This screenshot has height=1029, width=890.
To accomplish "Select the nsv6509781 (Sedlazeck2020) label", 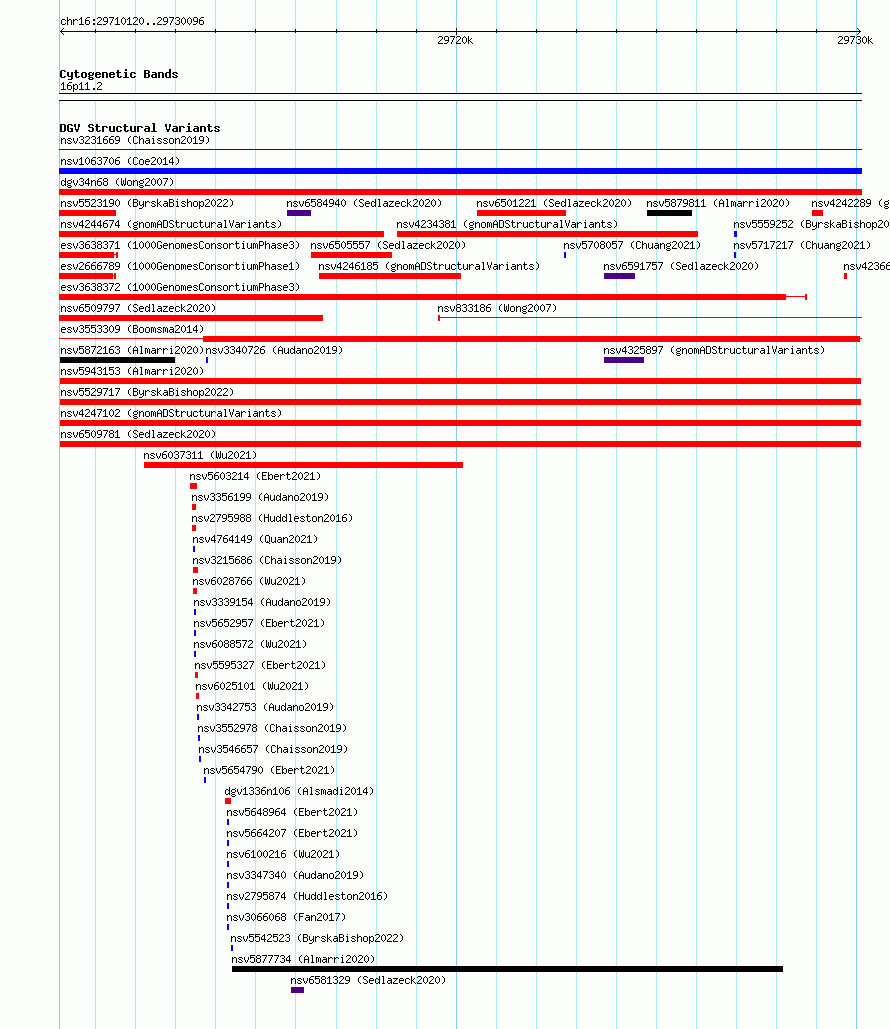I will click(138, 434).
